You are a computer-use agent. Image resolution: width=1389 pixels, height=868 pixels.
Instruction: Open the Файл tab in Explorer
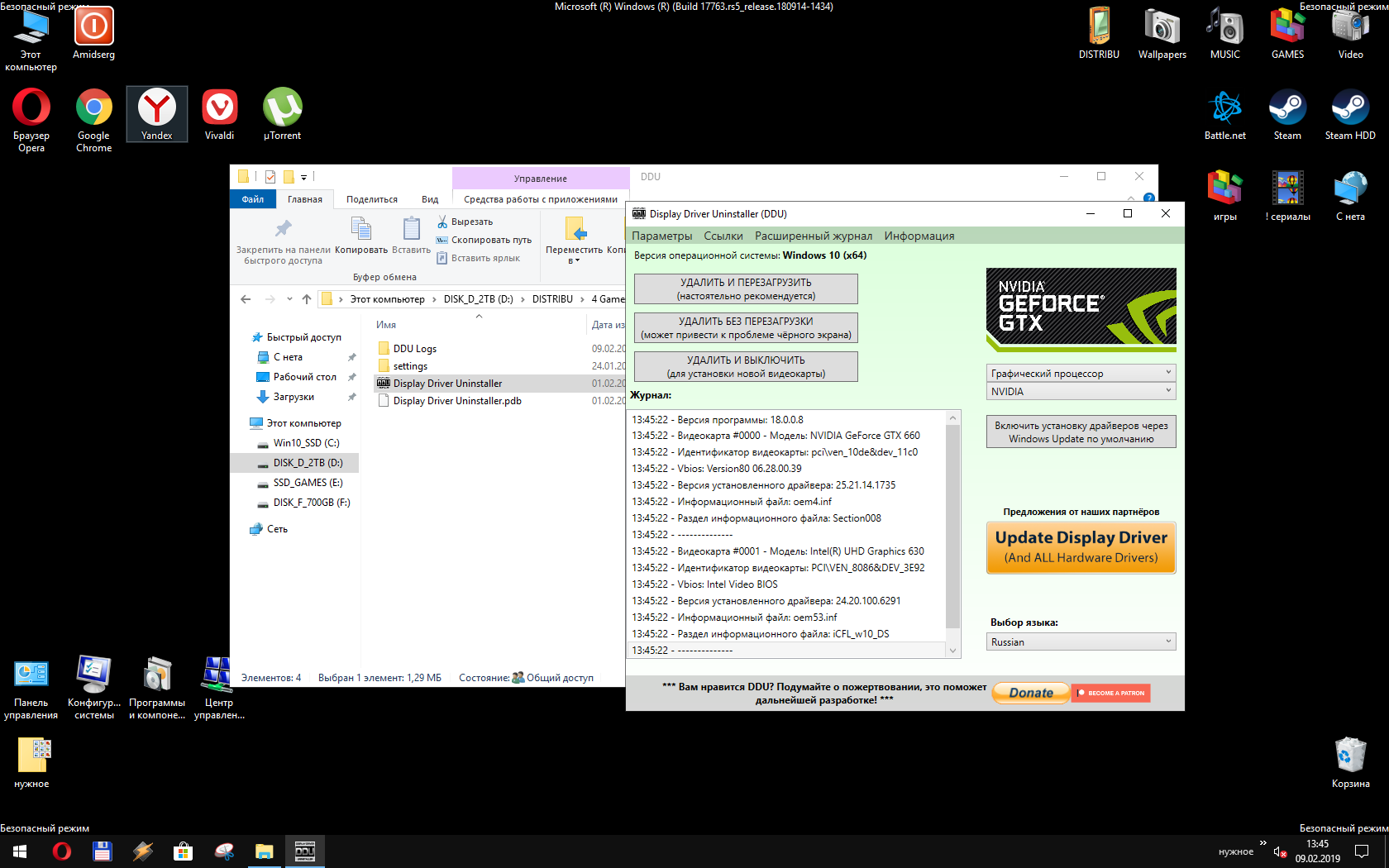pos(253,199)
